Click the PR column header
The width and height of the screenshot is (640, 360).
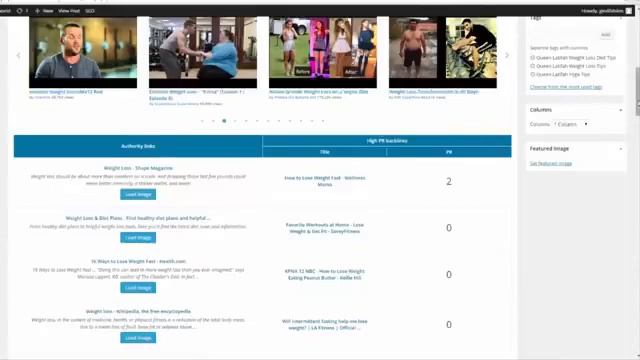[x=449, y=152]
